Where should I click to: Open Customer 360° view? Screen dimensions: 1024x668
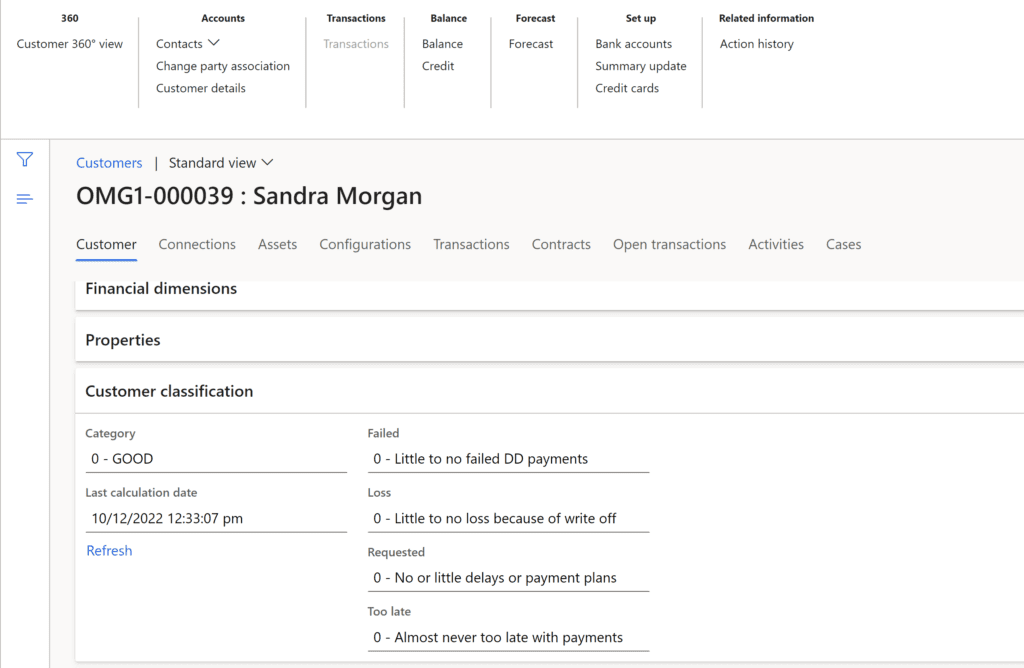tap(70, 44)
